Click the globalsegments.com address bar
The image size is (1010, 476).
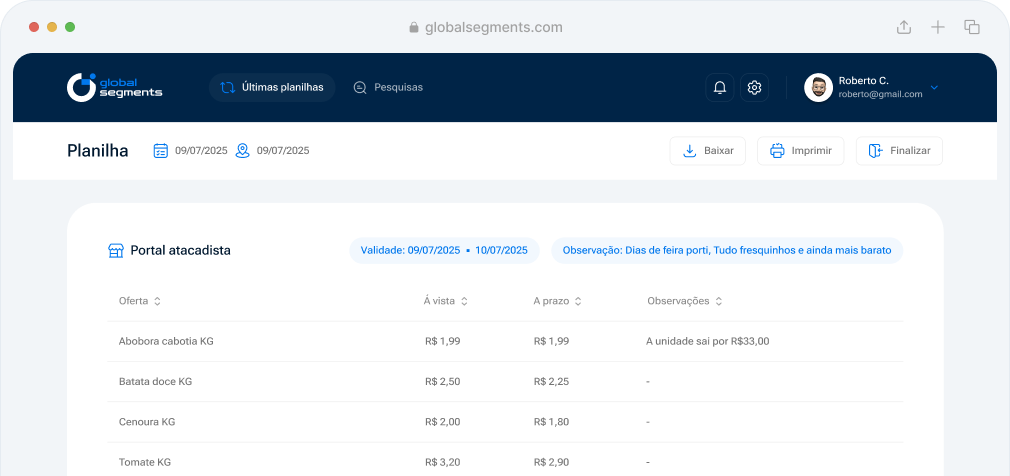pos(486,27)
